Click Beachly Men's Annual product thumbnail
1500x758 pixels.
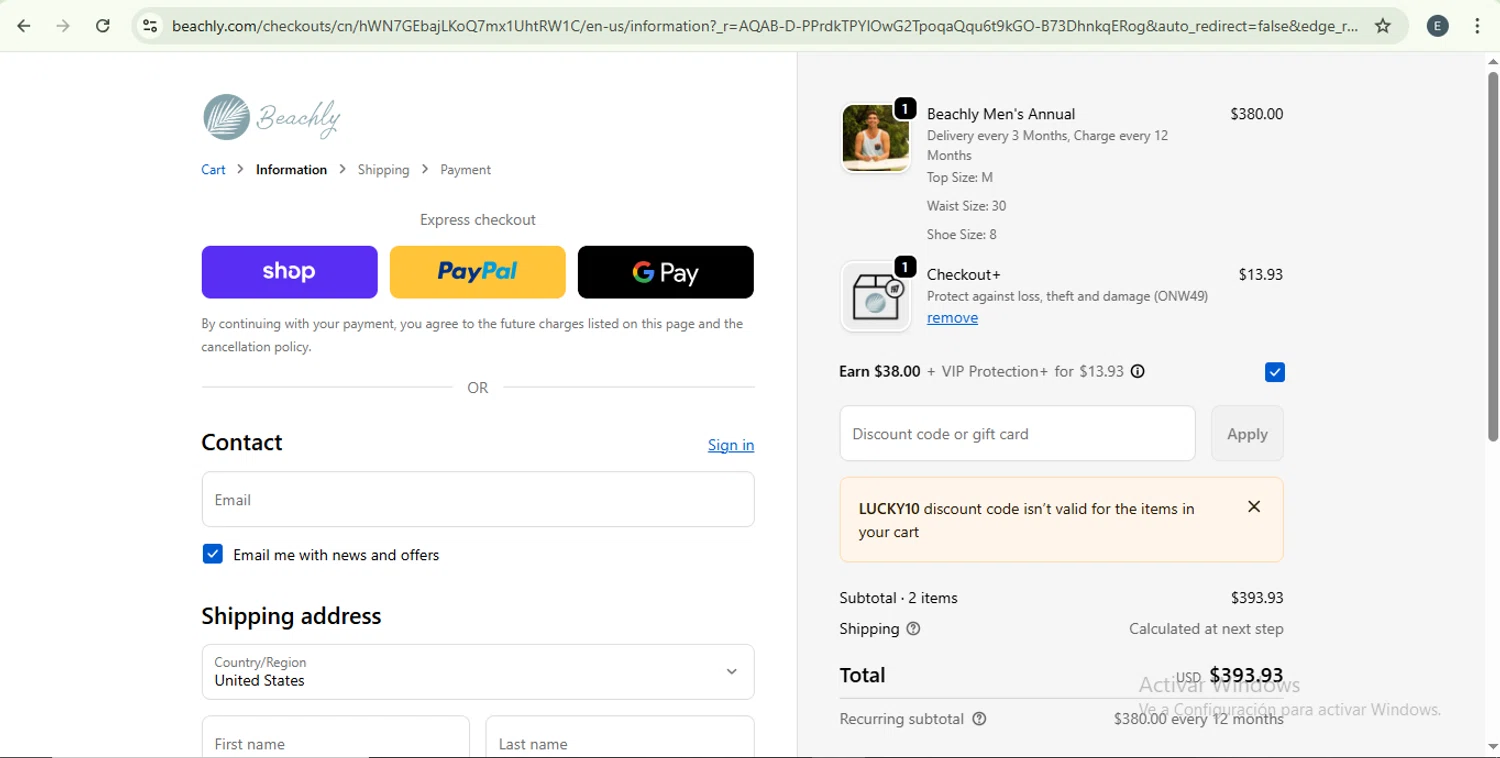coord(876,138)
